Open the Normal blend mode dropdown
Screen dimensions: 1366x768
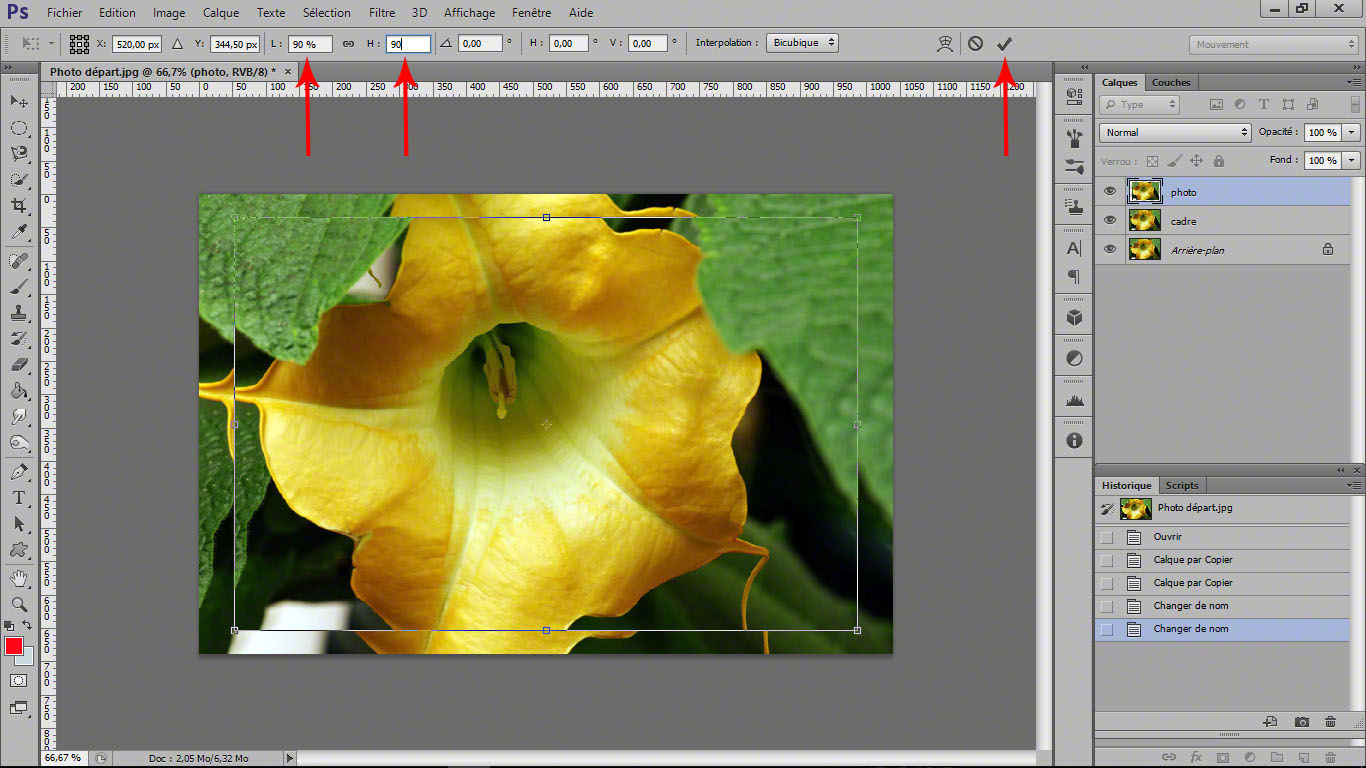(1175, 132)
